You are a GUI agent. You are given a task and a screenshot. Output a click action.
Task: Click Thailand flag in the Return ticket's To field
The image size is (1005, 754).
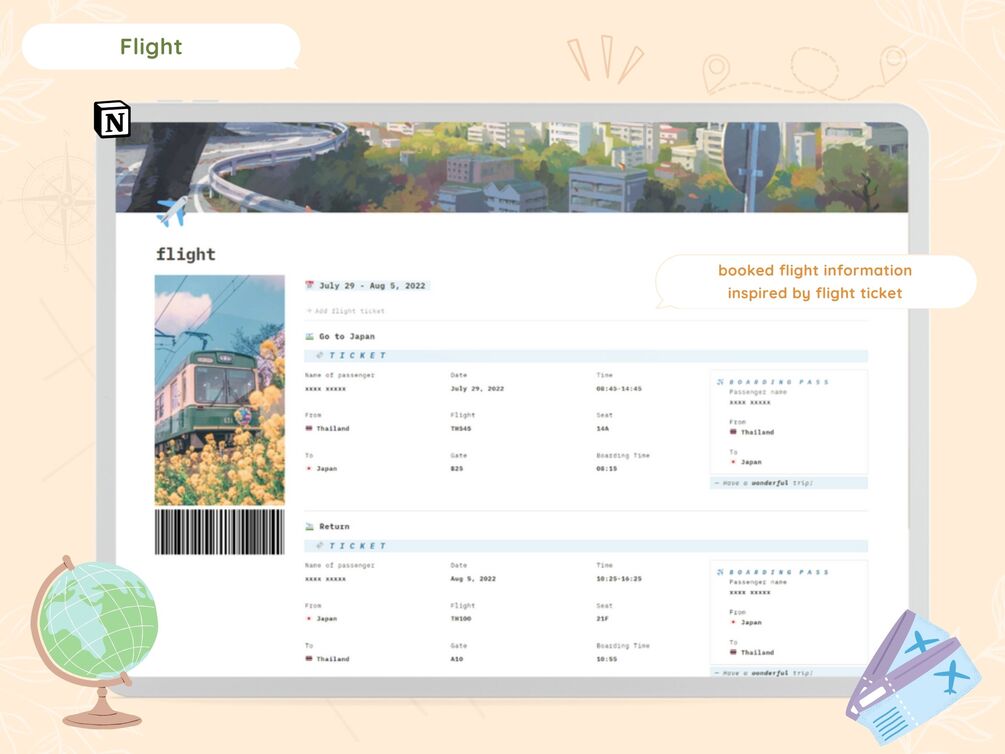(309, 658)
